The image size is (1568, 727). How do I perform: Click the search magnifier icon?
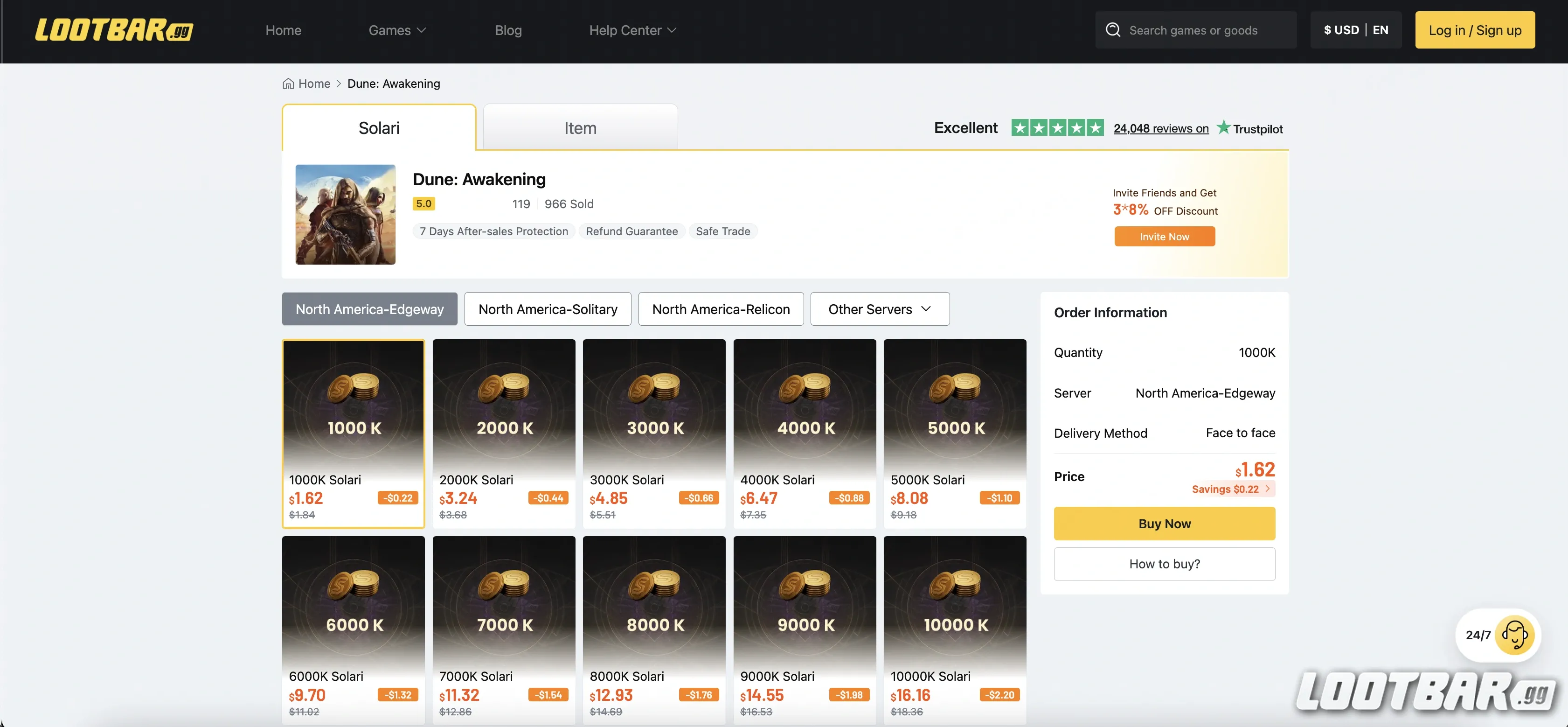tap(1113, 29)
